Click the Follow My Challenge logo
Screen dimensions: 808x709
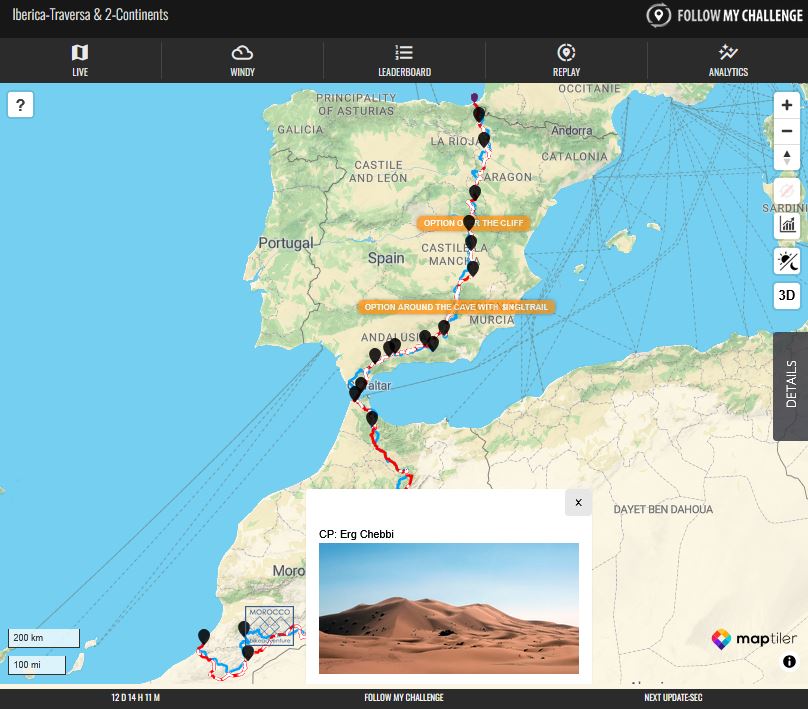coord(725,15)
